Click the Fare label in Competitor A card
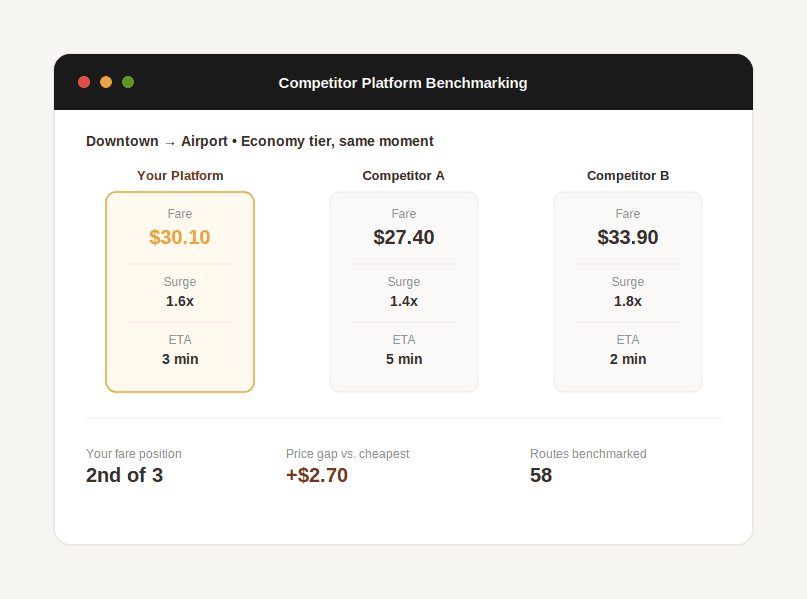The width and height of the screenshot is (807, 599). (404, 214)
